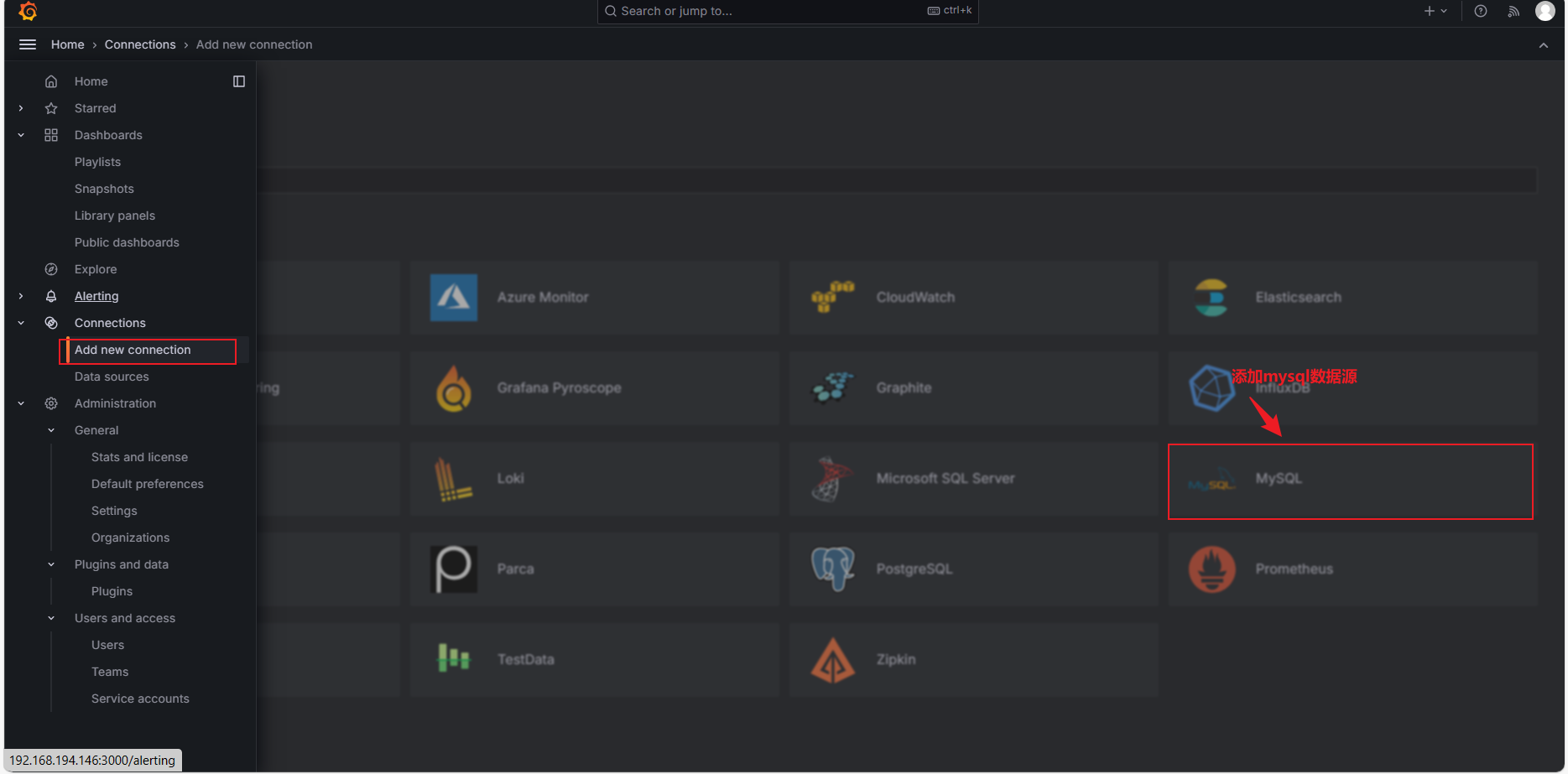Select Add new connection menu item
Image resolution: width=1568 pixels, height=774 pixels.
(133, 350)
